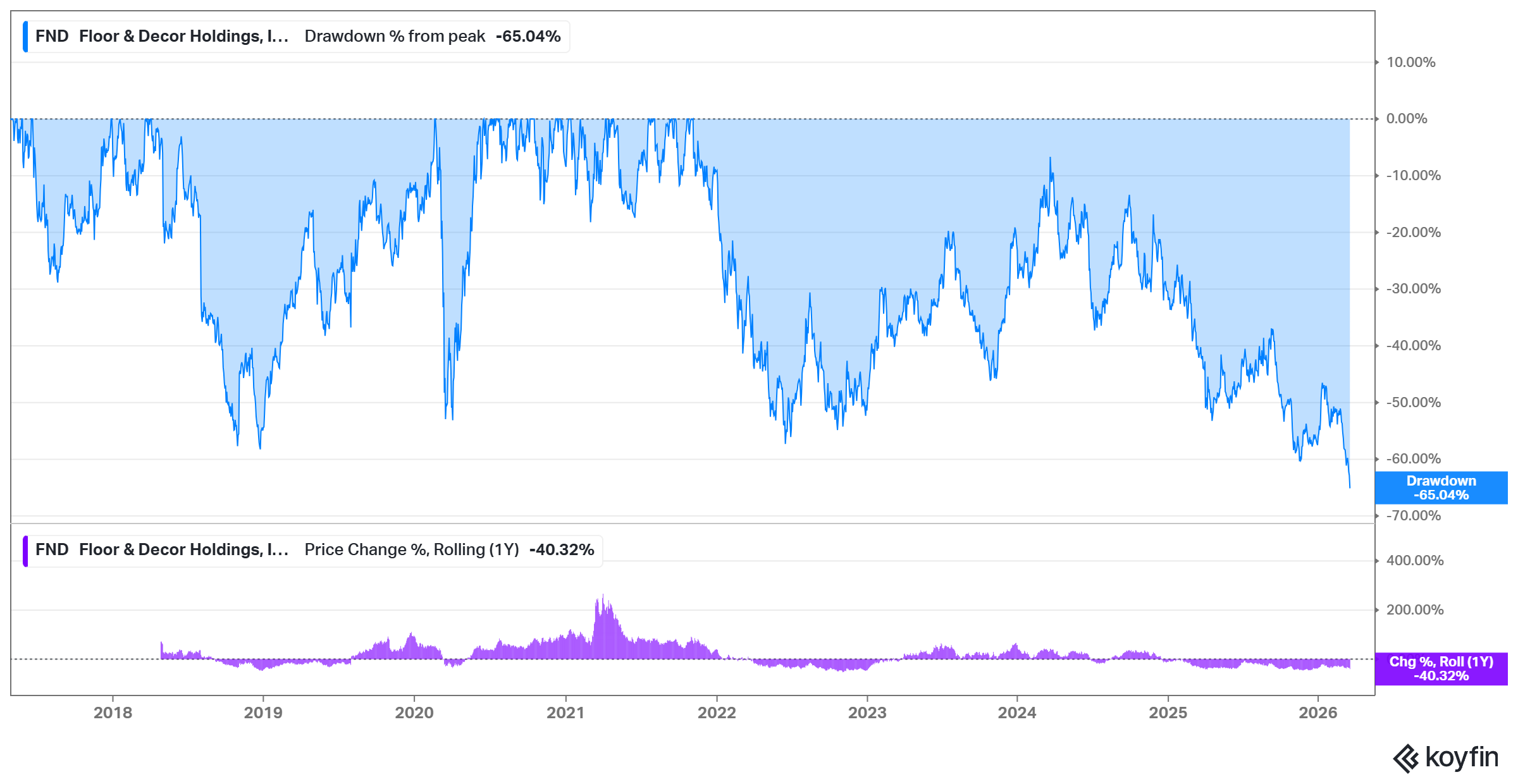Click the -40.32% value in the bottom legend
The image size is (1518, 784).
562,550
